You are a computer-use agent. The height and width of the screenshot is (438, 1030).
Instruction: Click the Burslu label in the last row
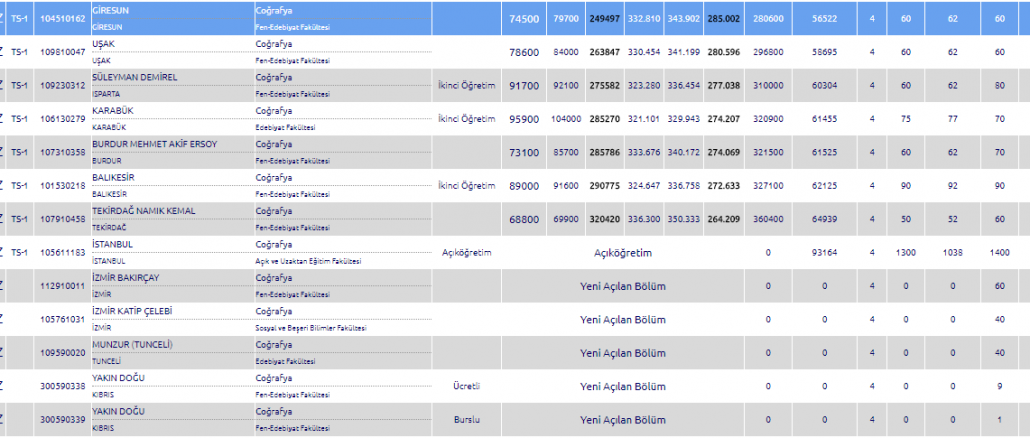click(x=468, y=420)
